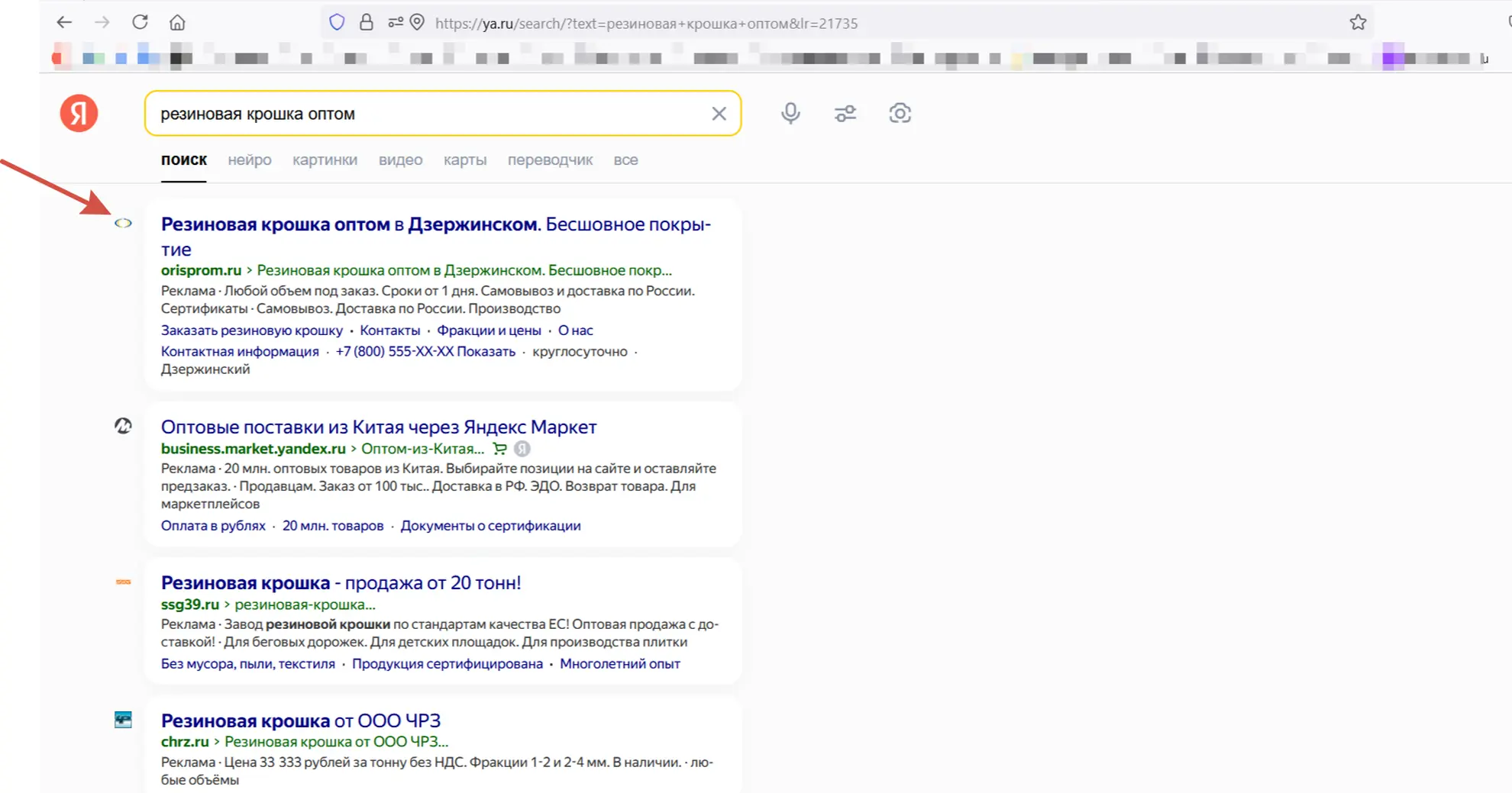Click the browser address bar URL
Image resolution: width=1512 pixels, height=793 pixels.
click(764, 24)
